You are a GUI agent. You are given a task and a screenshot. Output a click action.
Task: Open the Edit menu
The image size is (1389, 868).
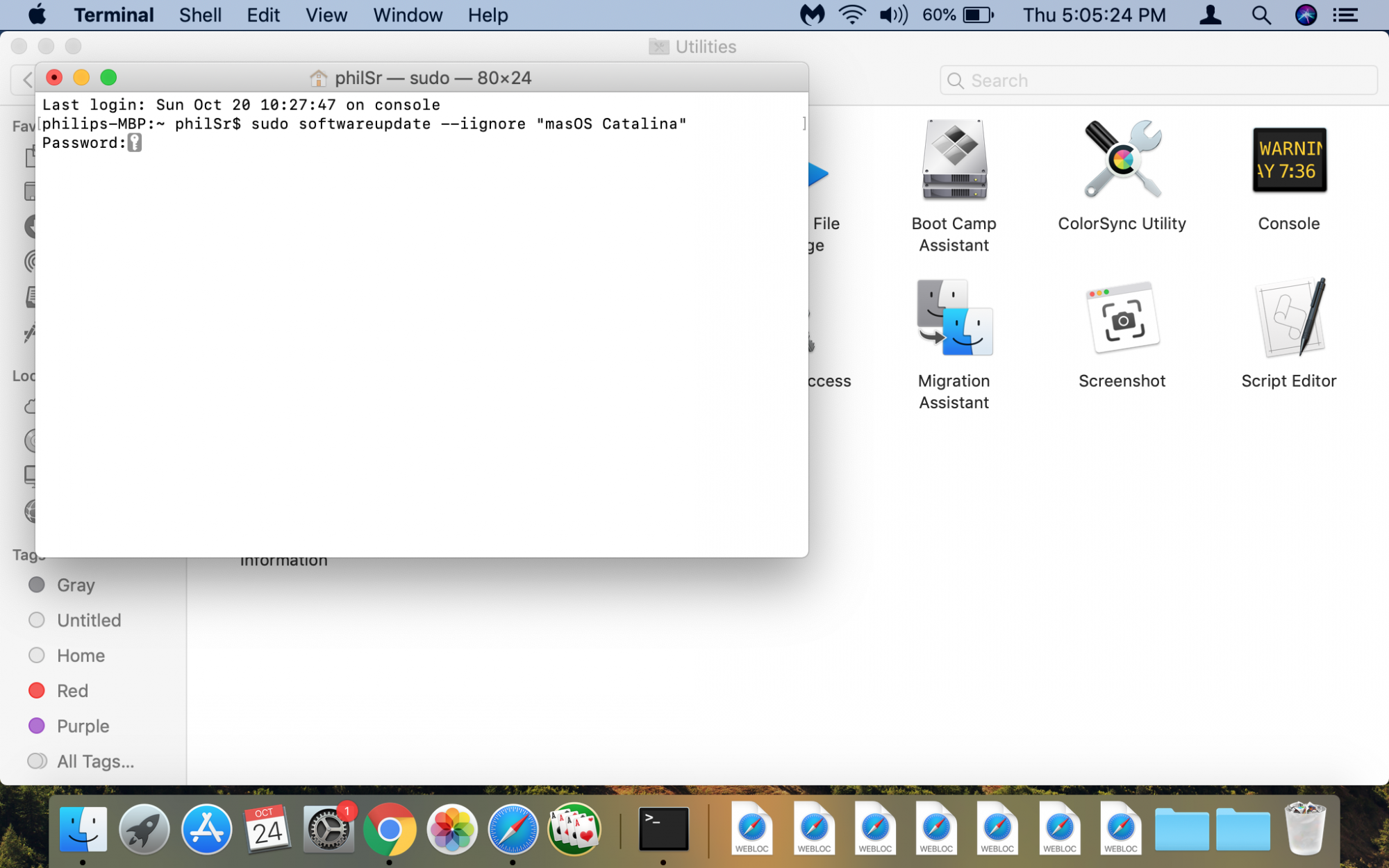263,15
